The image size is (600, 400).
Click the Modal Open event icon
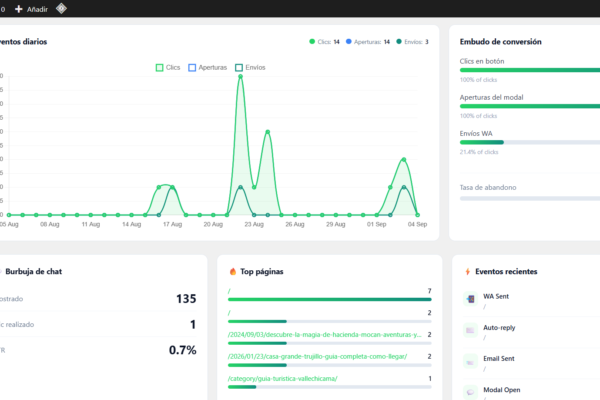471,392
